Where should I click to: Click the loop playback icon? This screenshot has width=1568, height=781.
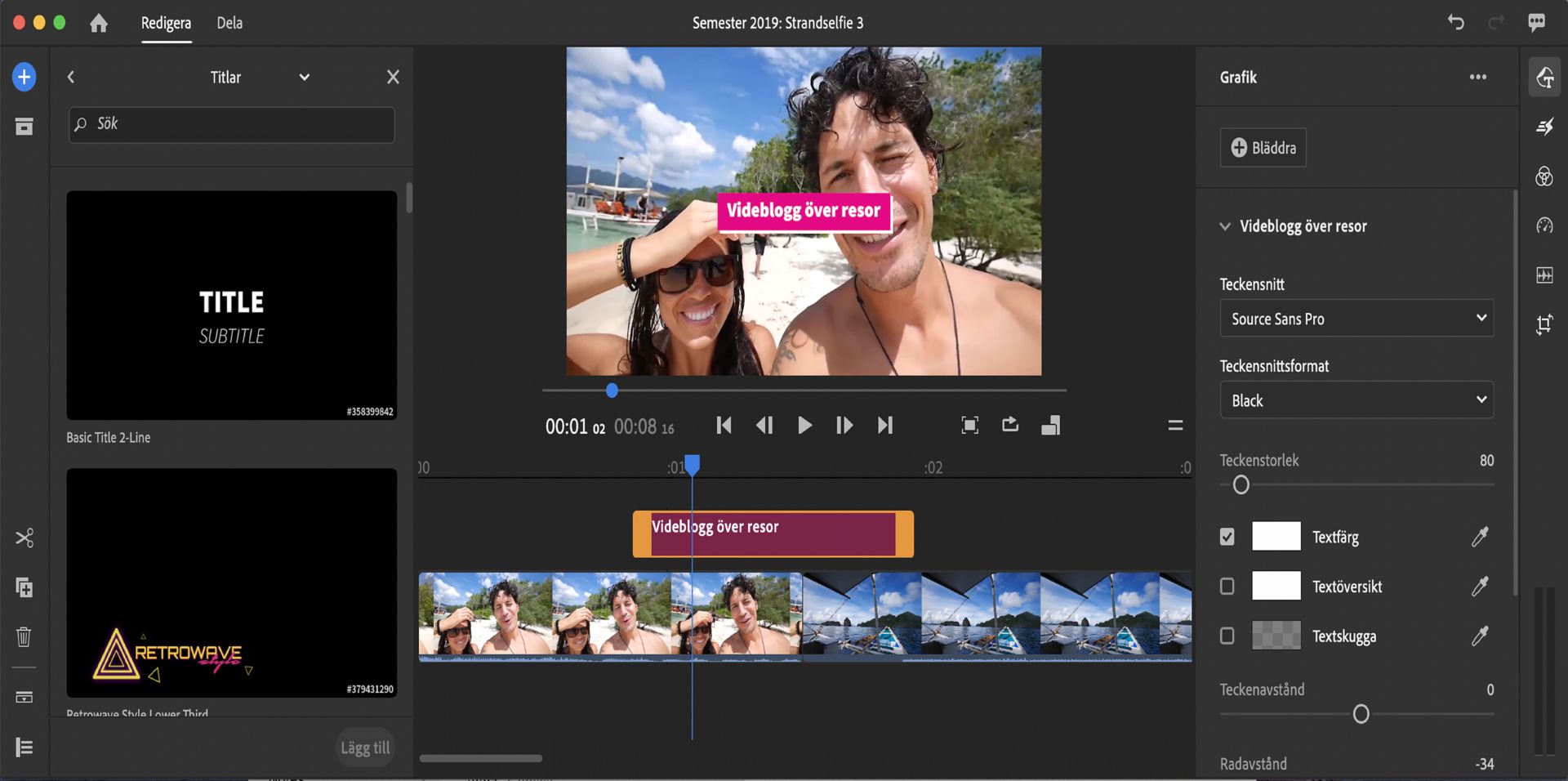click(x=1010, y=424)
